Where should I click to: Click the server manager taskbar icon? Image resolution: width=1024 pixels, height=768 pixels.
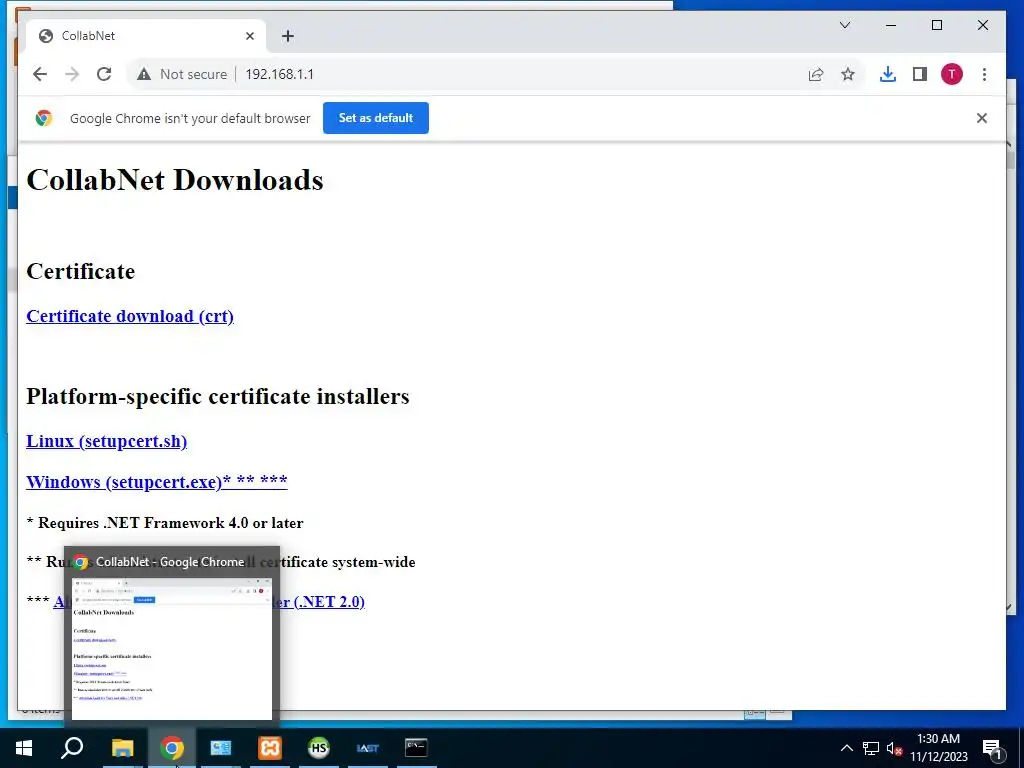[221, 748]
